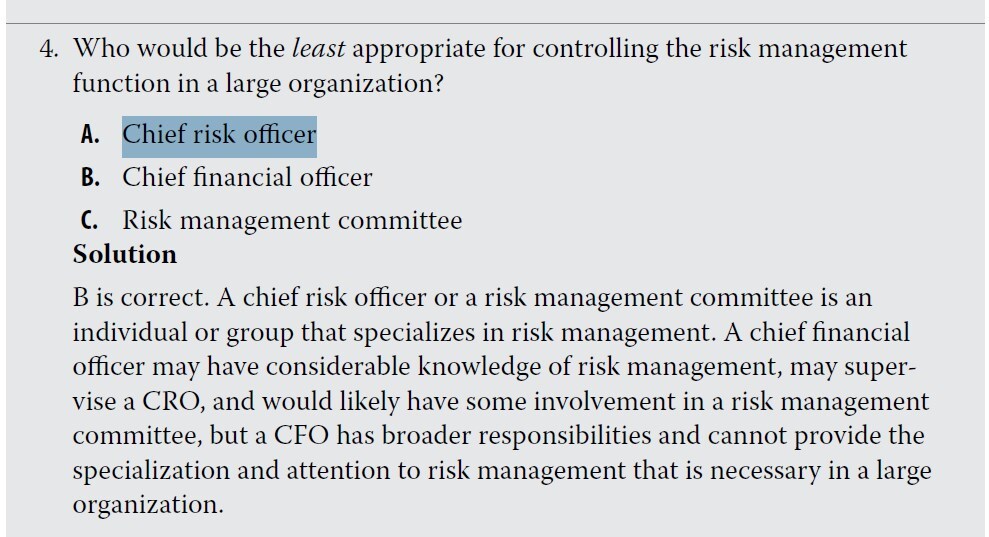Click the option letter 'A.'
Viewport: 989px width, 537px height.
[x=90, y=135]
